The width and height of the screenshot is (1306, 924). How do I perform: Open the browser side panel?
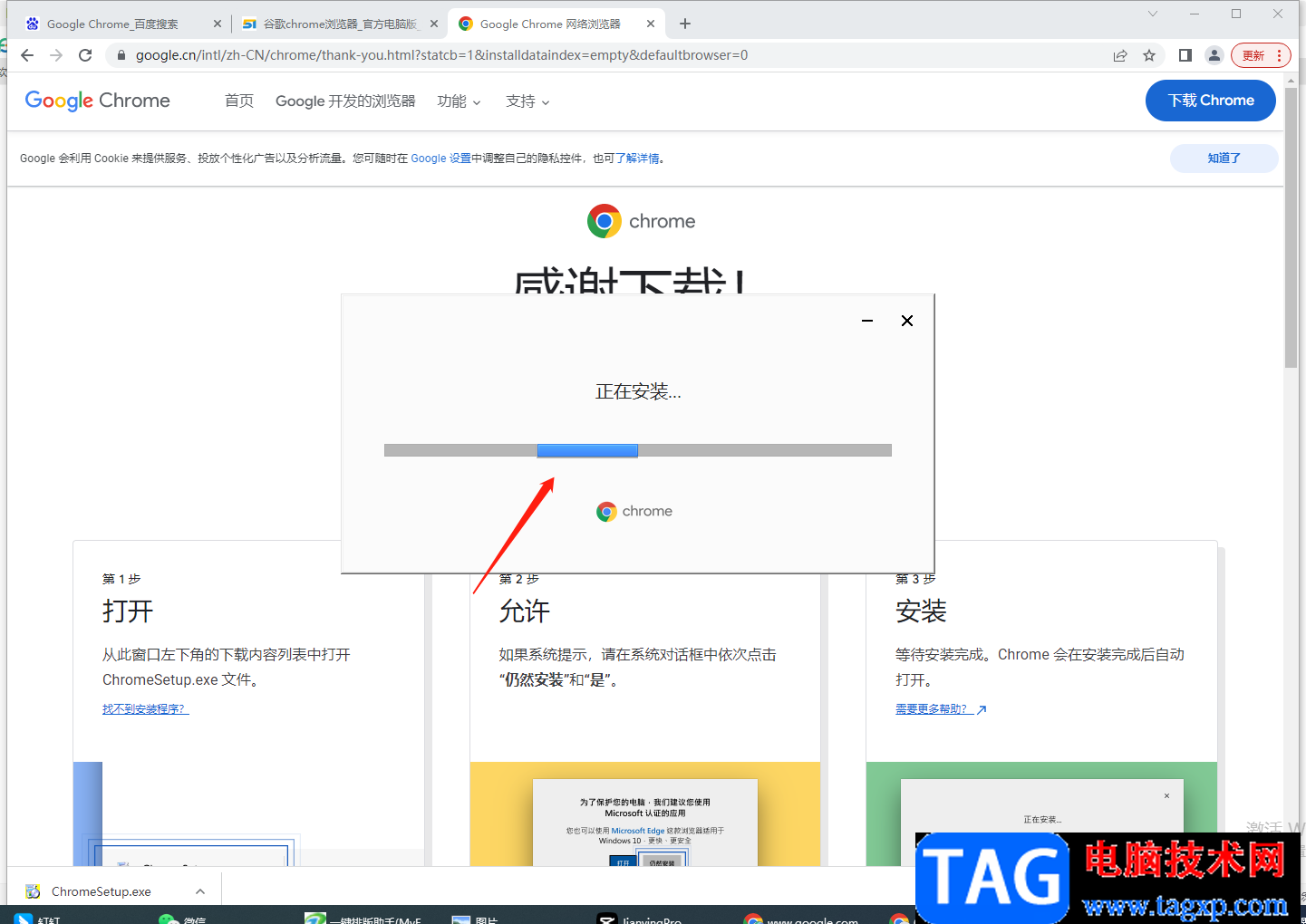pyautogui.click(x=1185, y=55)
